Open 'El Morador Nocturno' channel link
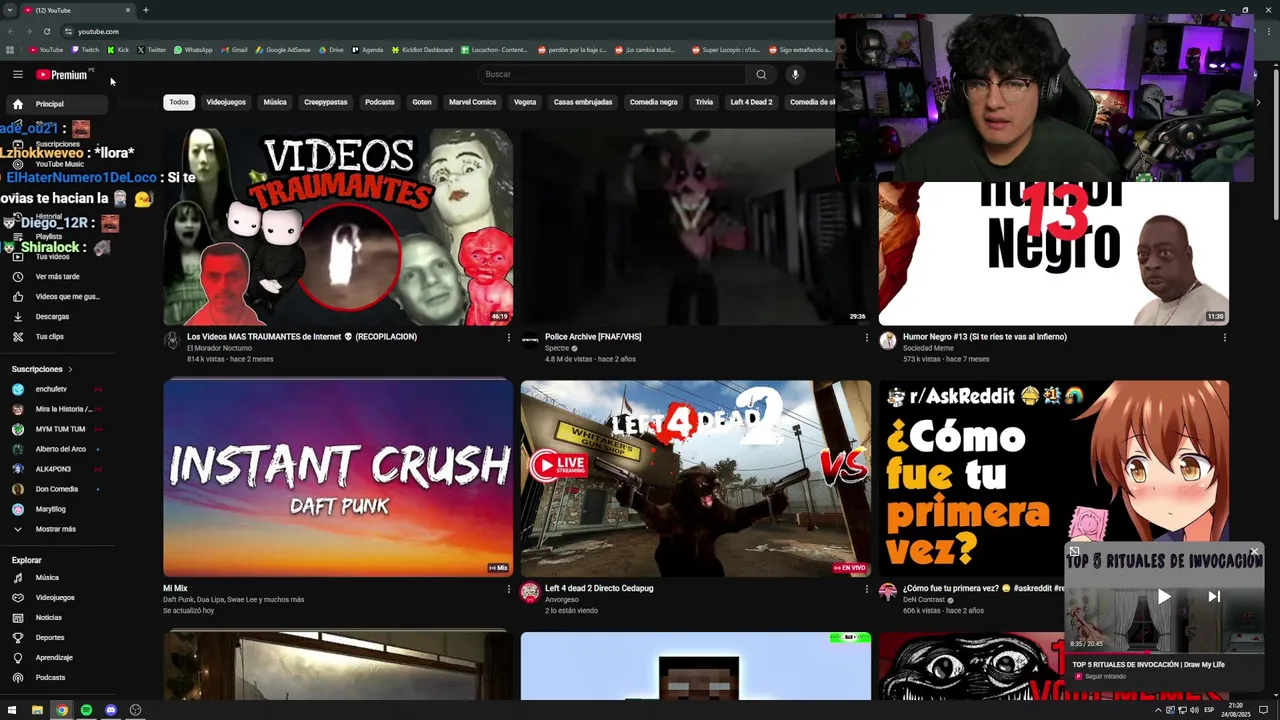1280x720 pixels. click(x=219, y=348)
